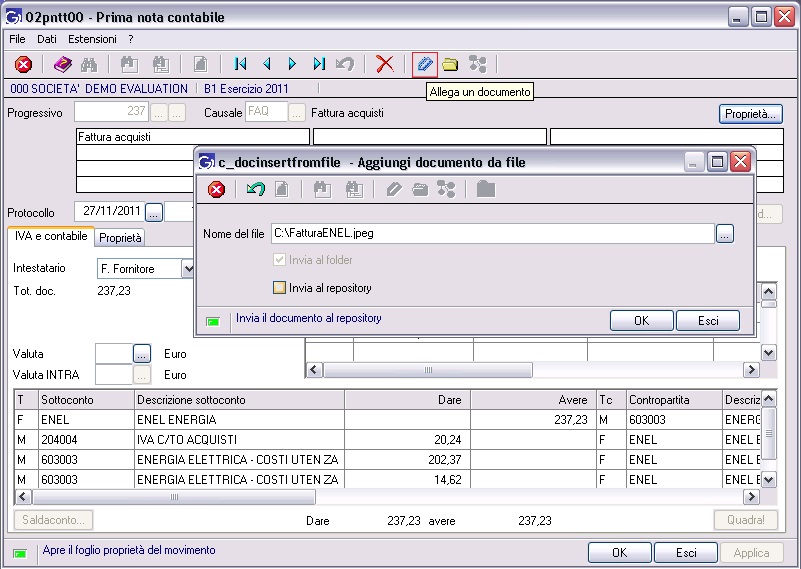Click green status indicator in main window status bar

point(20,553)
